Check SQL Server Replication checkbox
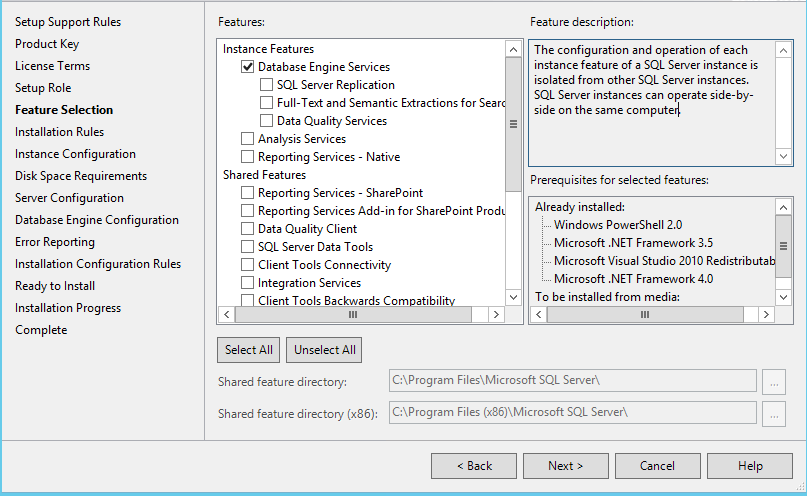Screen dimensions: 807x496 266,85
